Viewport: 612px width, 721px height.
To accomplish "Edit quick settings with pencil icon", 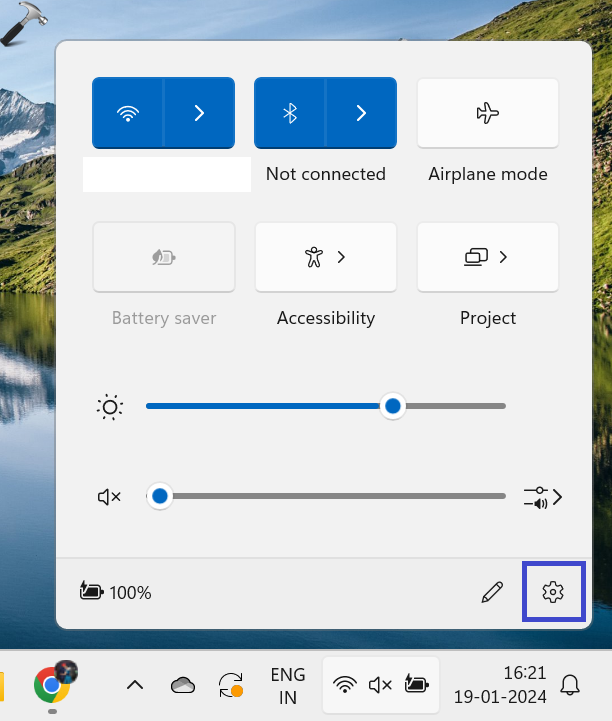I will click(492, 592).
